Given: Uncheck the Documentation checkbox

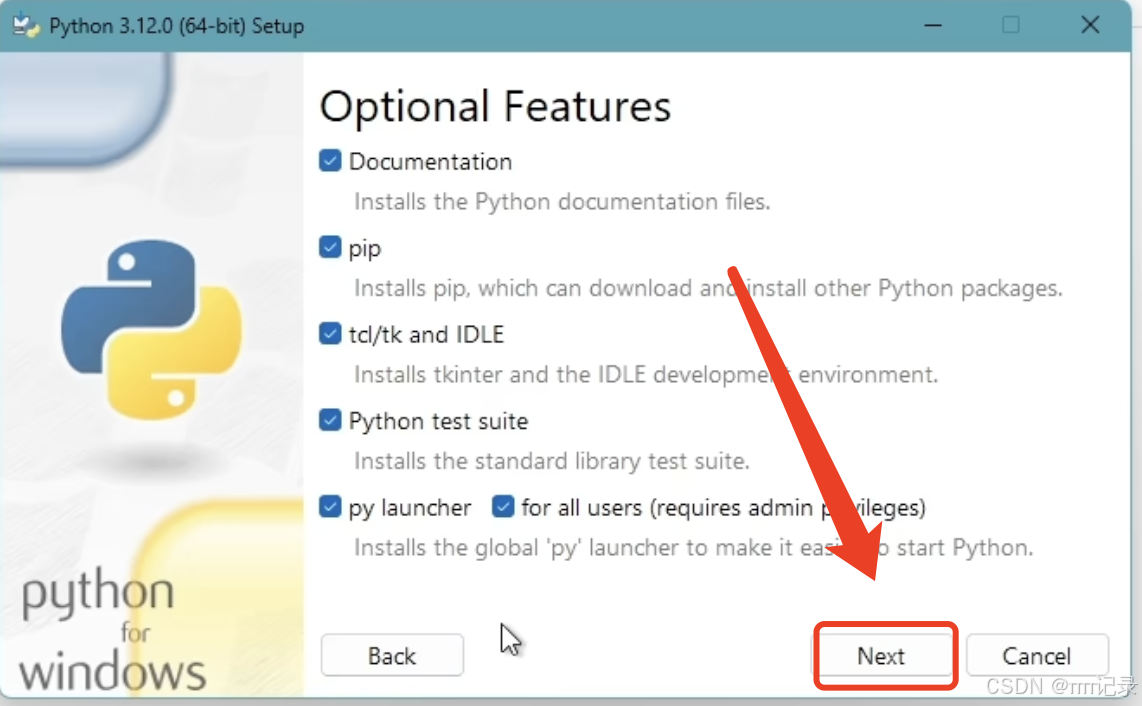Looking at the screenshot, I should pyautogui.click(x=330, y=160).
